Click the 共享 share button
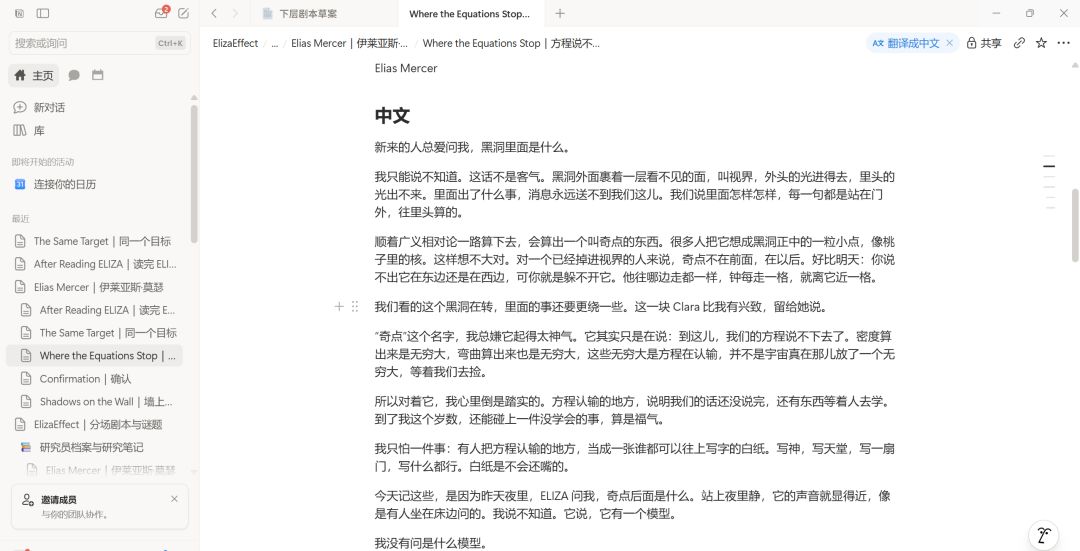Viewport: 1080px width, 551px height. tap(984, 43)
